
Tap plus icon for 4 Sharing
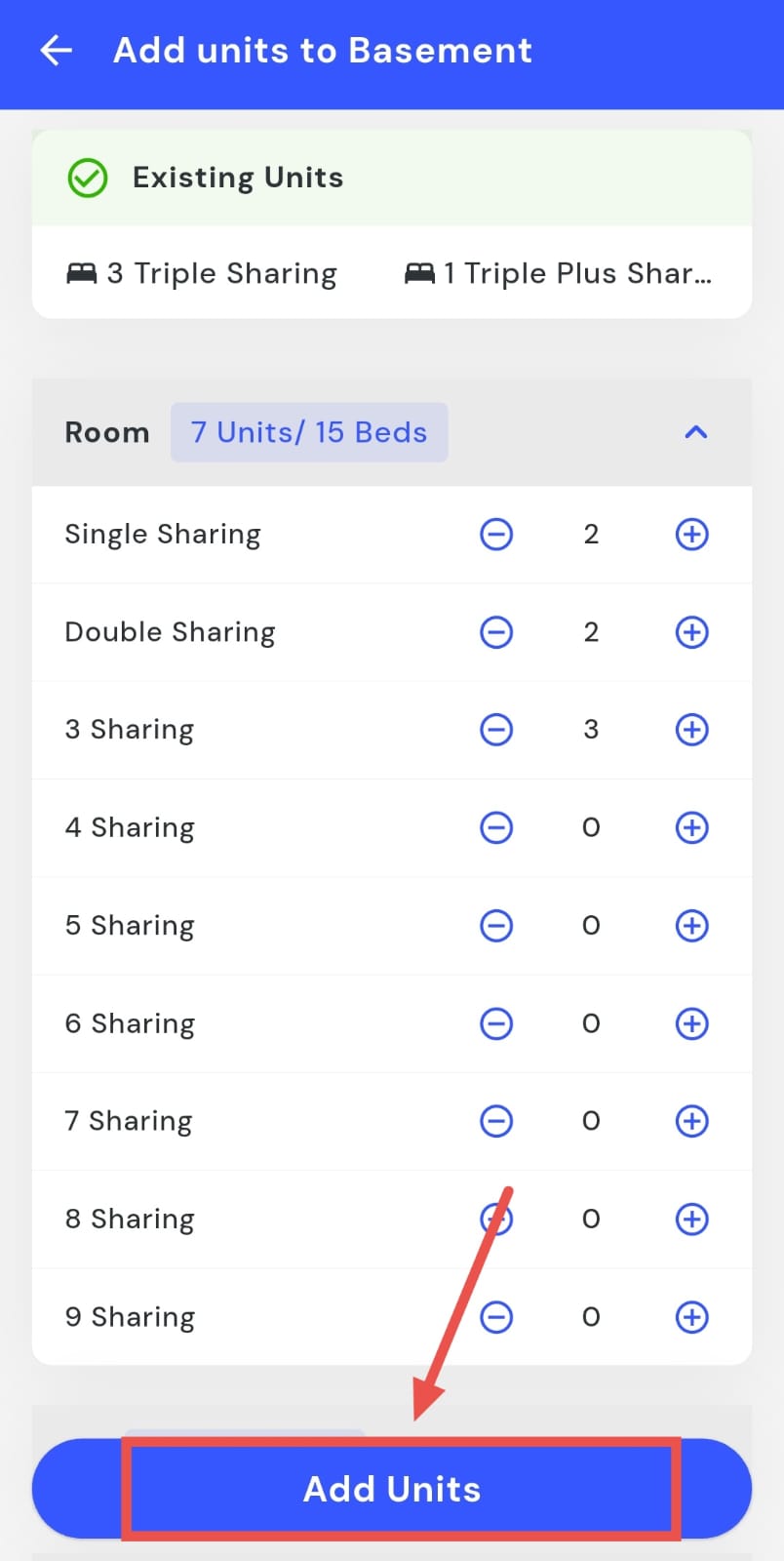point(691,828)
